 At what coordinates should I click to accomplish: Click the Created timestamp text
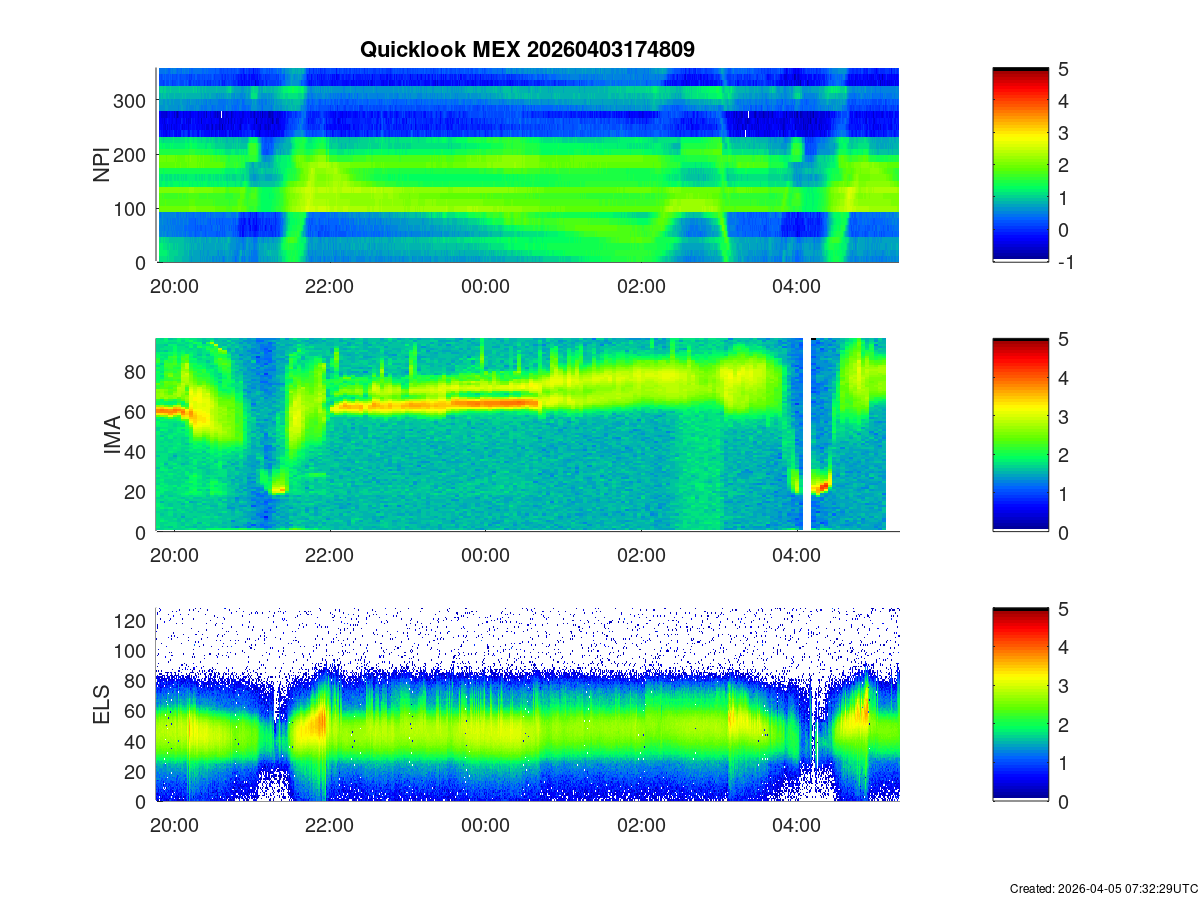coord(1103,888)
